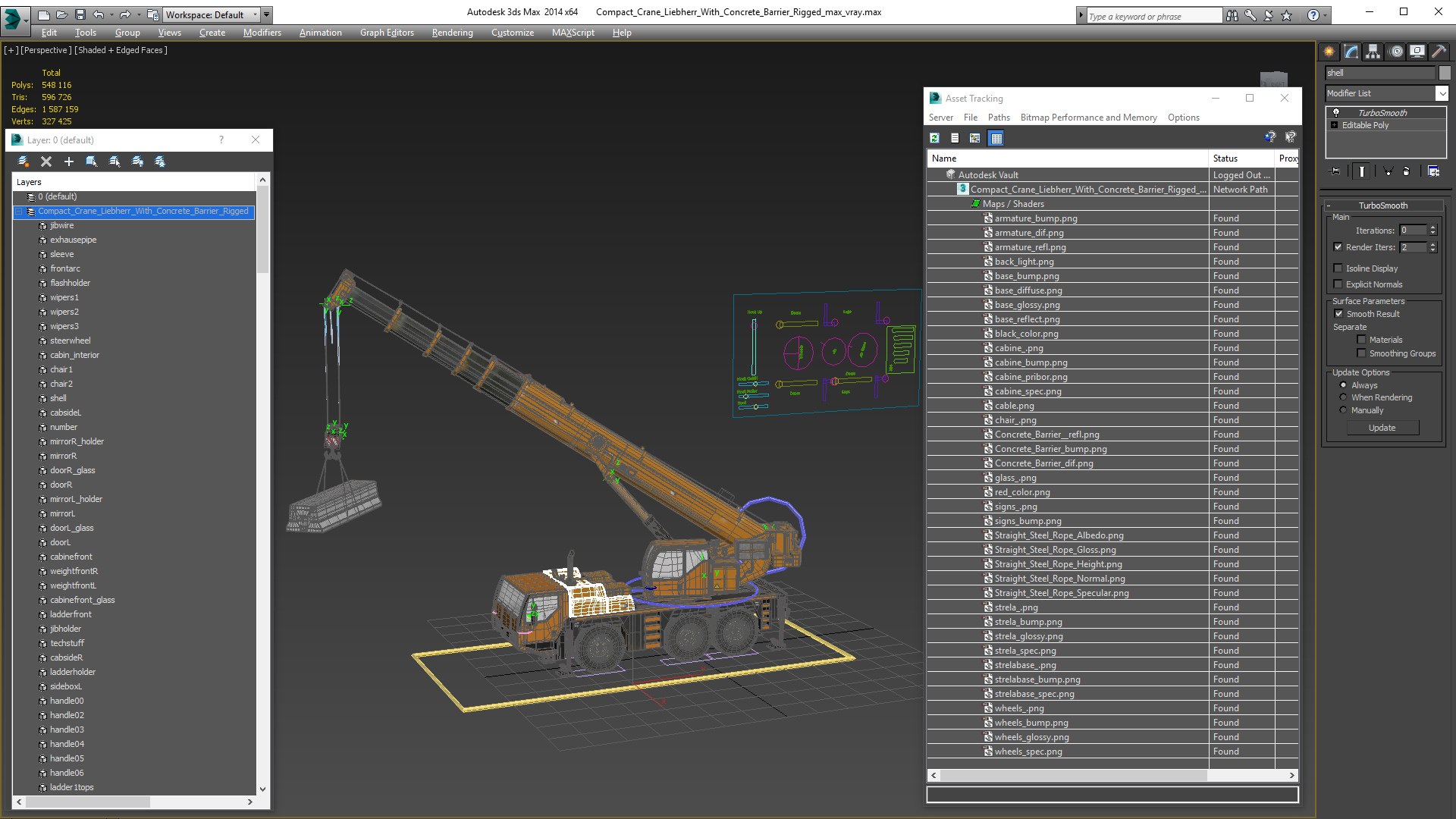Click the Status column header

click(1241, 158)
